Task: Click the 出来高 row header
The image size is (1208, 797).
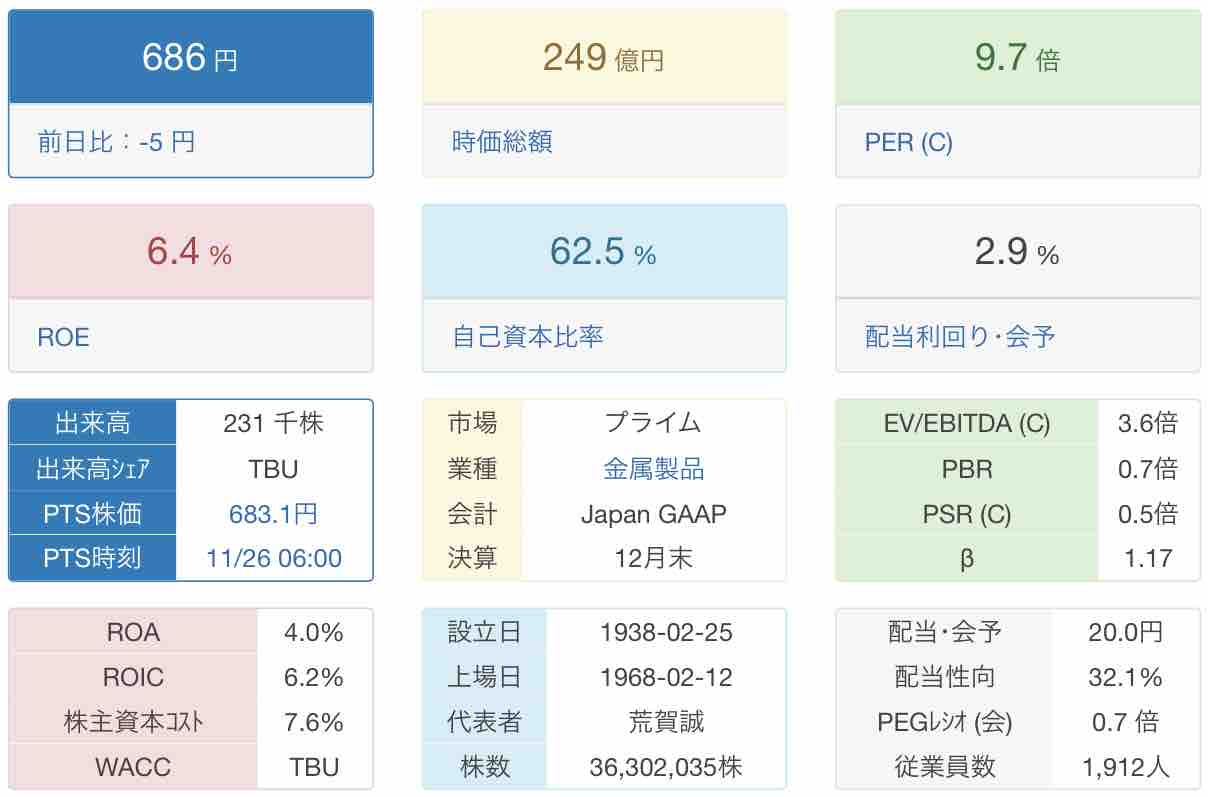Action: click(93, 424)
